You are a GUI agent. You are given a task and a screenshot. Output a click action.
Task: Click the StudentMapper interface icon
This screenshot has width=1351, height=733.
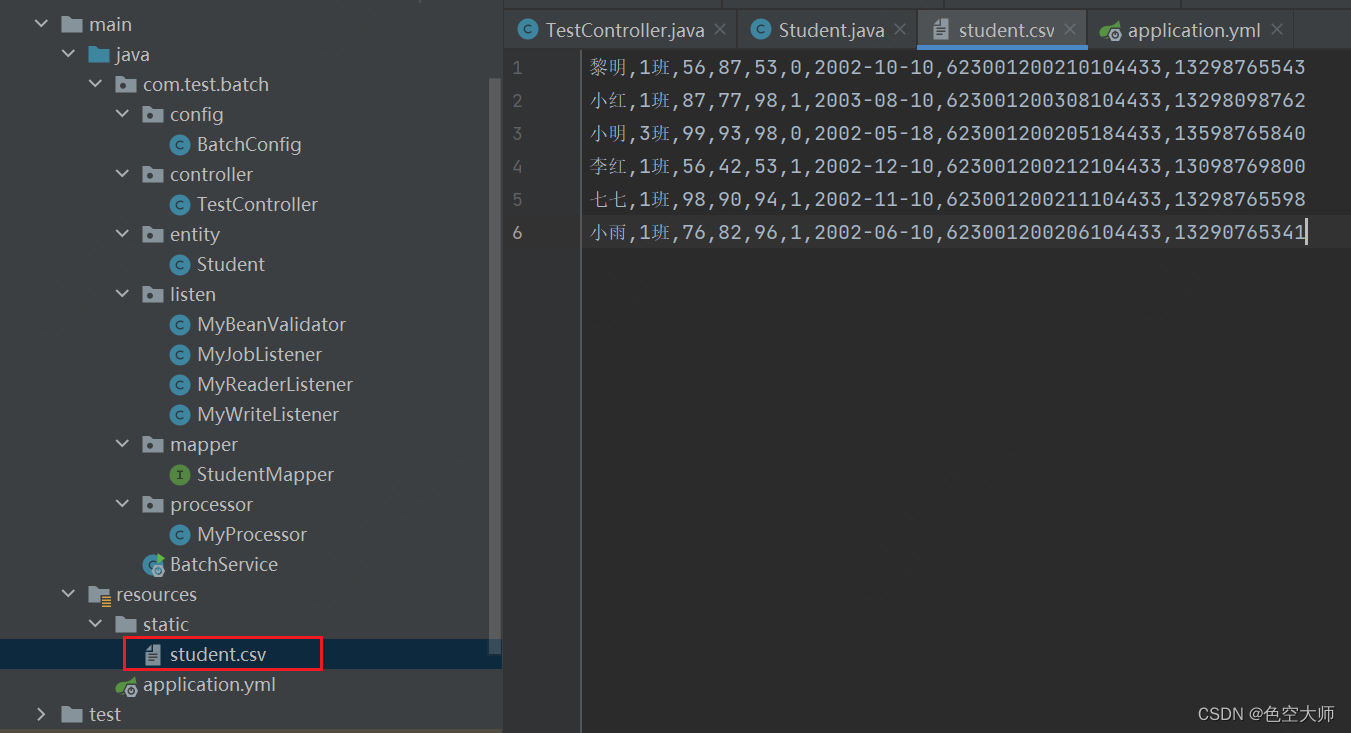(x=180, y=475)
